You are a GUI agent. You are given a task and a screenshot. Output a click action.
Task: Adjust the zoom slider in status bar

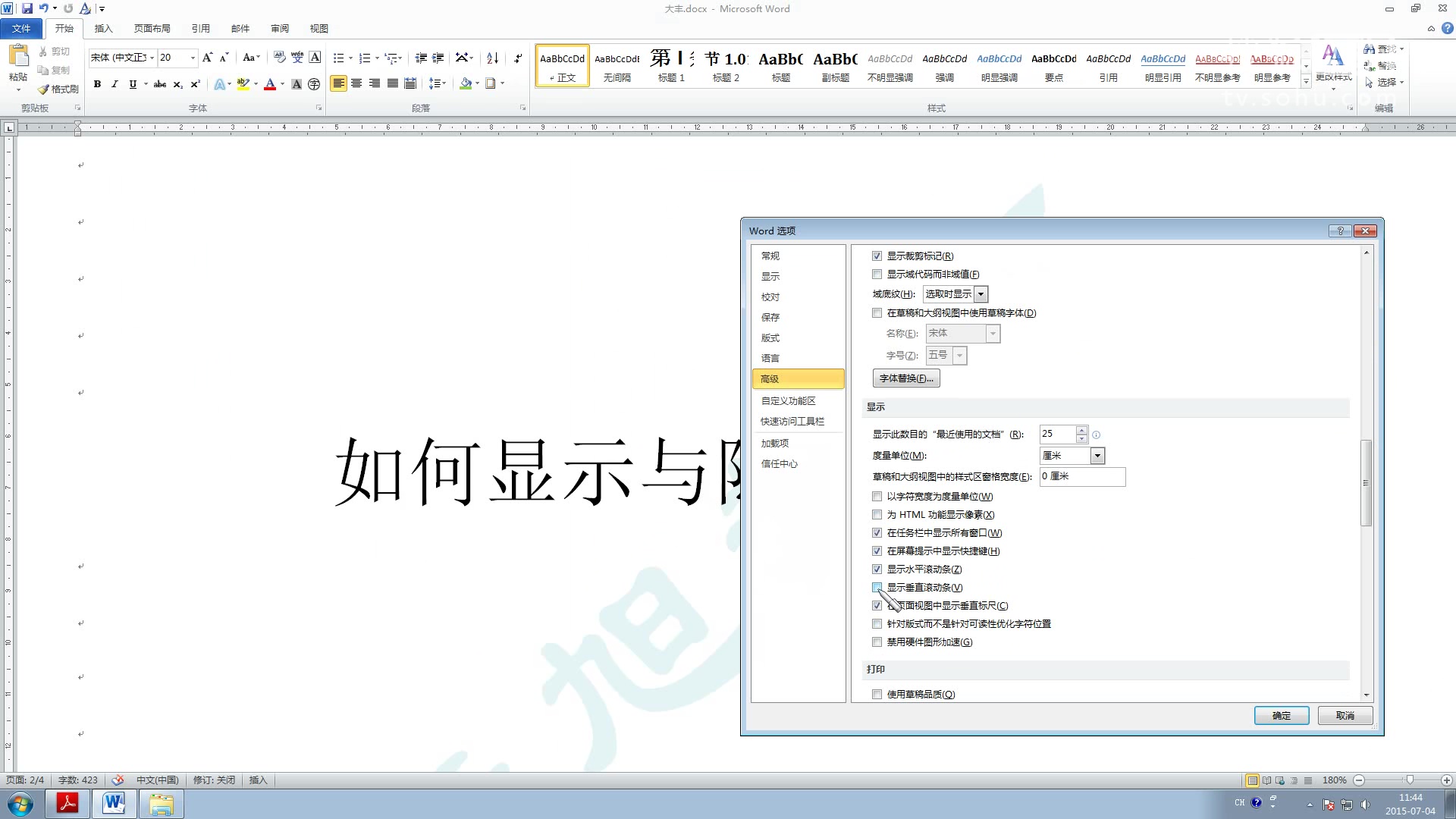(x=1410, y=780)
